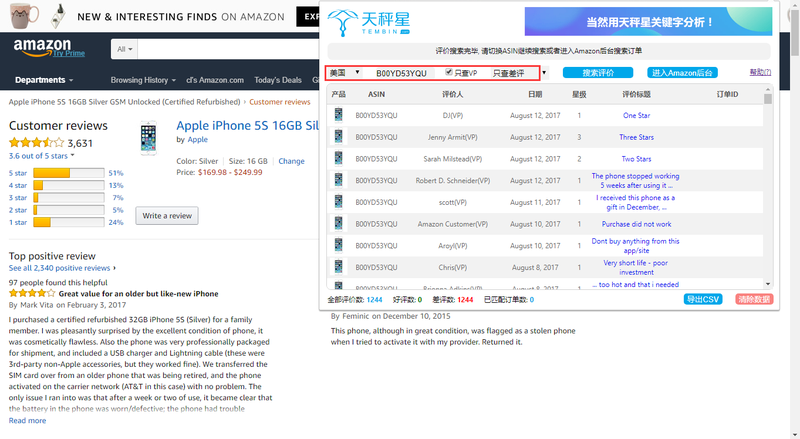The height and width of the screenshot is (439, 800).
Task: Click product image in Chris(VP) row
Action: (338, 267)
